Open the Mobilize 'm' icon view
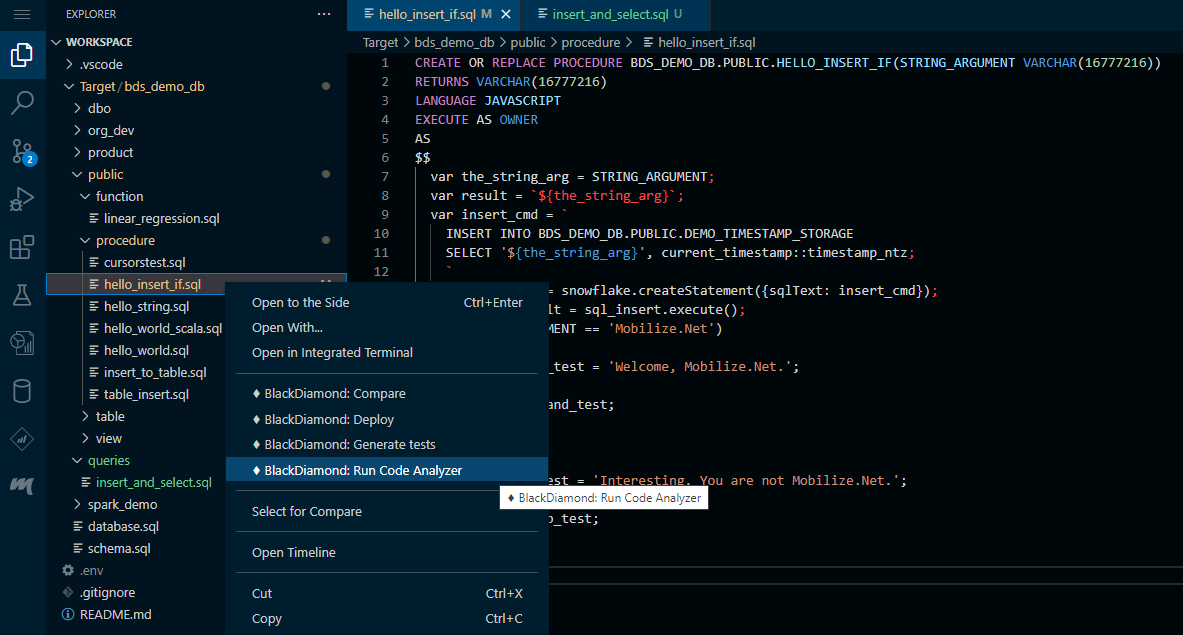Image resolution: width=1183 pixels, height=635 pixels. (x=22, y=486)
